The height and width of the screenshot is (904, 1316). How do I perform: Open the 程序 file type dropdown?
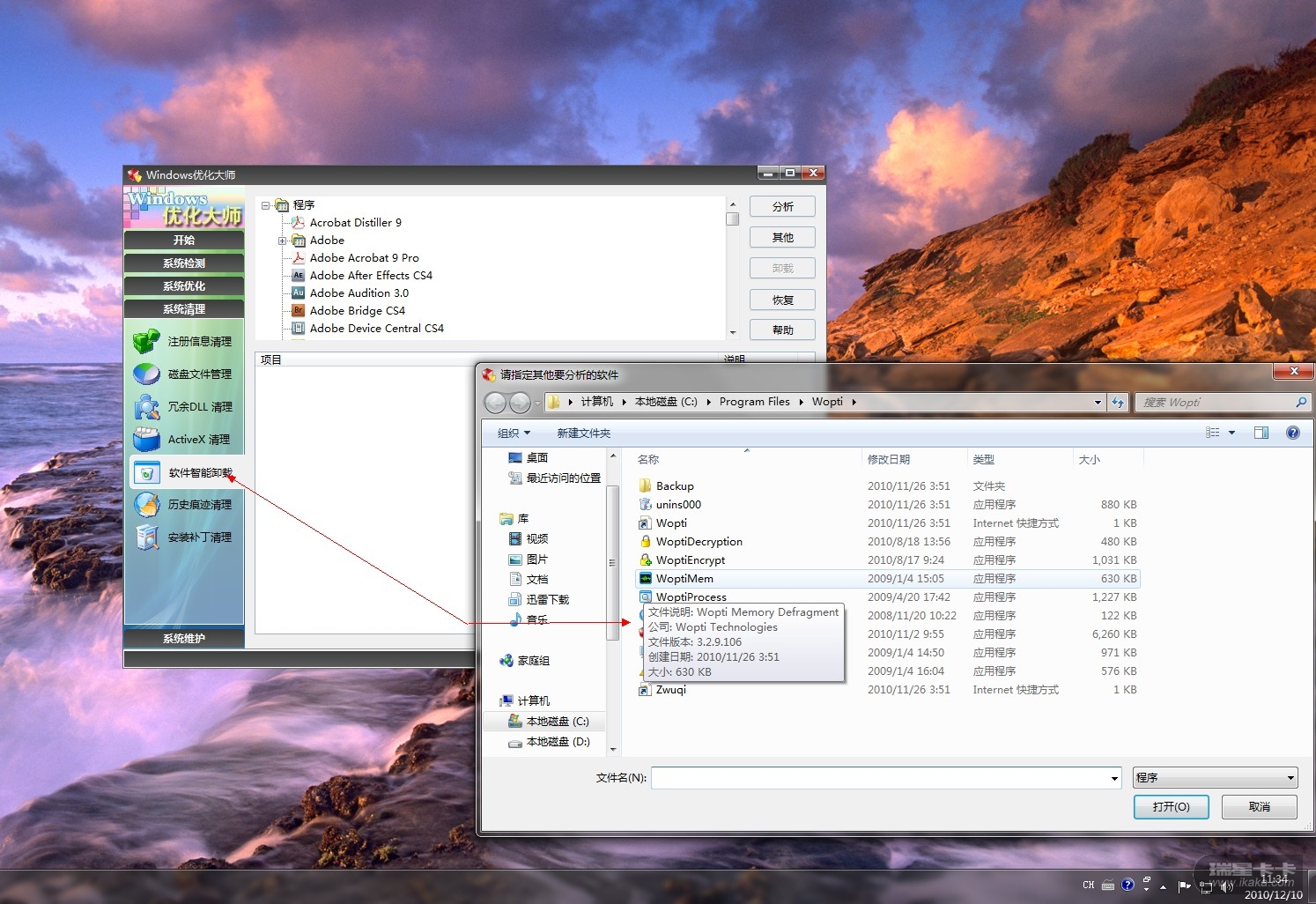[1215, 778]
